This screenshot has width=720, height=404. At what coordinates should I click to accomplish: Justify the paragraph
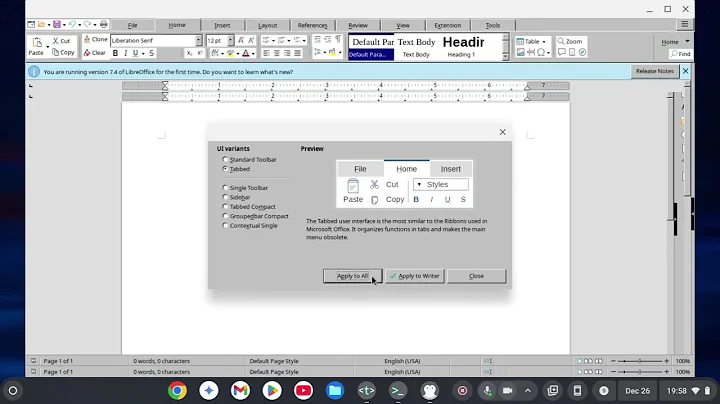coord(297,53)
